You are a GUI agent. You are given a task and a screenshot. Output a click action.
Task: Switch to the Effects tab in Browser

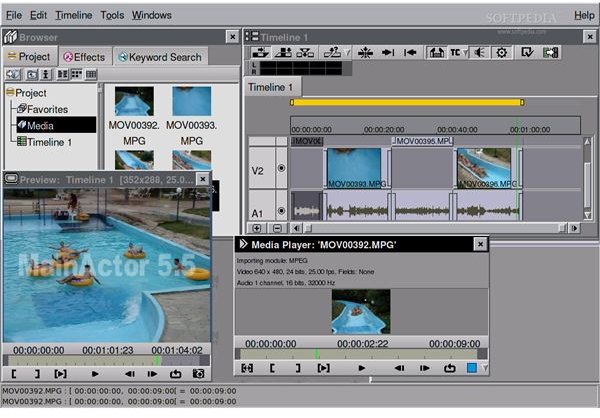[85, 57]
